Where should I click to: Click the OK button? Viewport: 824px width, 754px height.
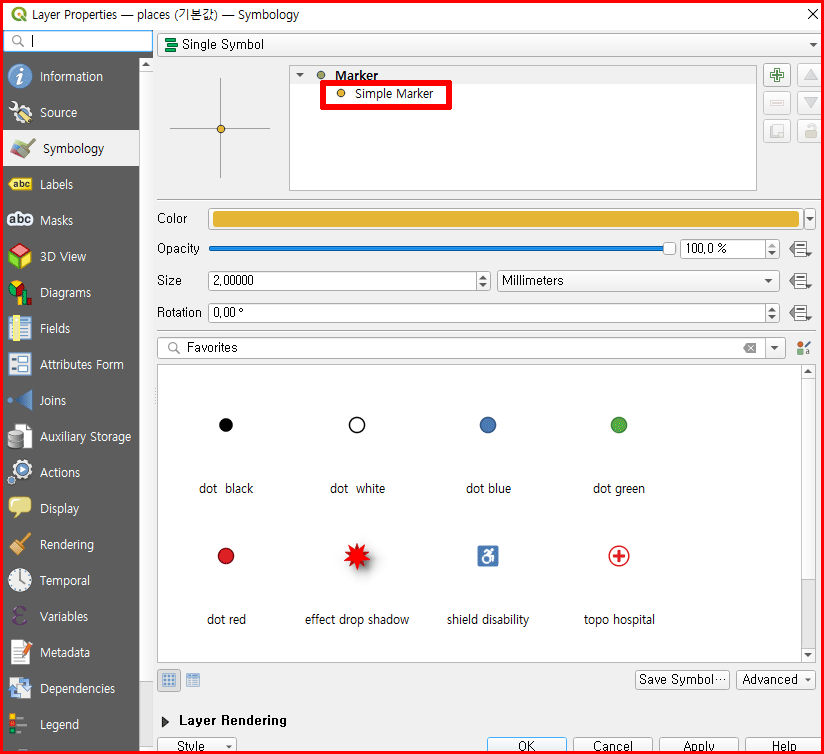527,746
